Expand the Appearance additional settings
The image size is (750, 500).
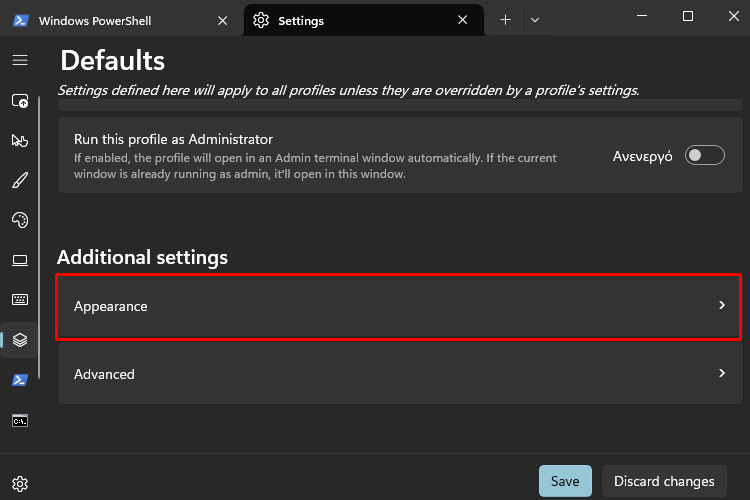399,306
